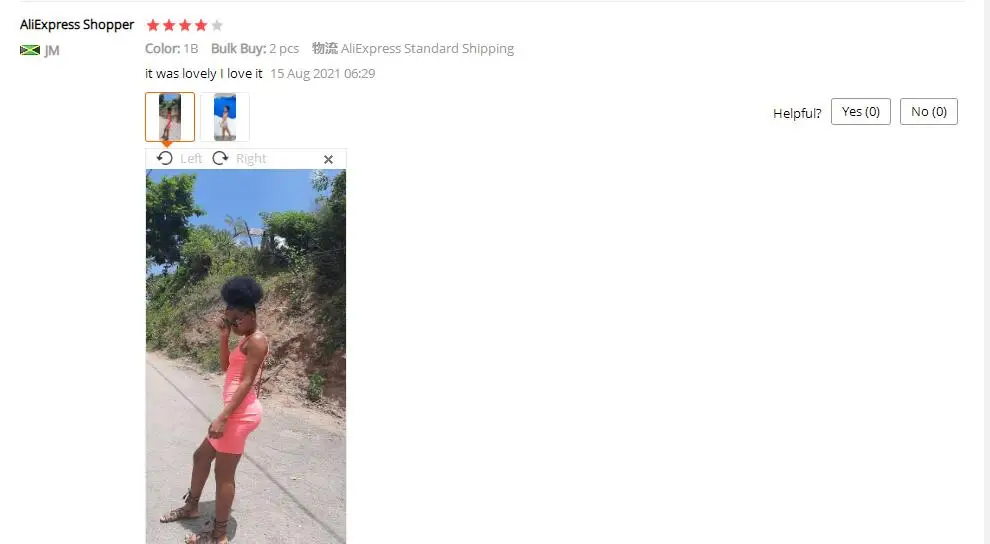Click the 'Right' rotate label
This screenshot has width=990, height=544.
(x=251, y=159)
